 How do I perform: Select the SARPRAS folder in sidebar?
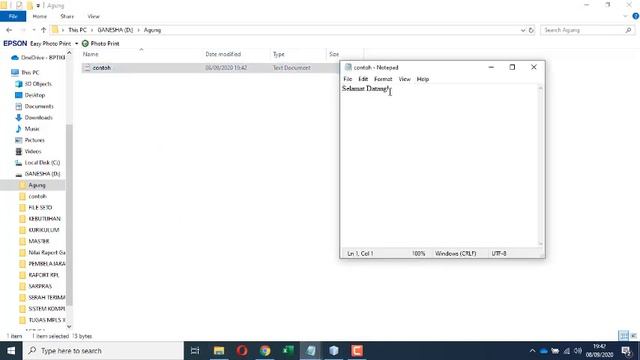pos(35,286)
